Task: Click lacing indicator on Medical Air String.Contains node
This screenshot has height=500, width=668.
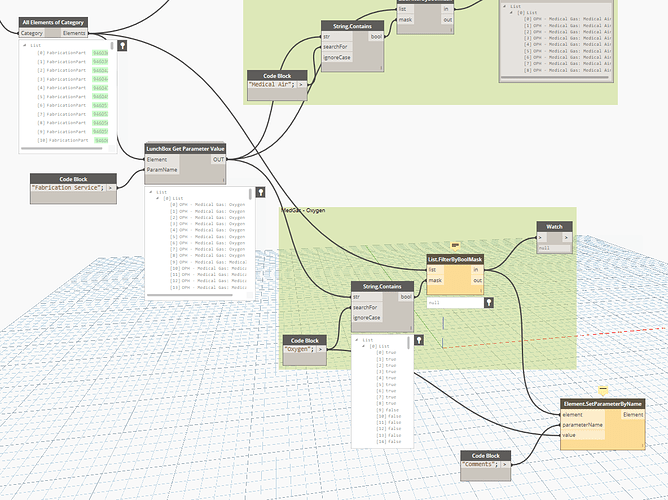Action: pyautogui.click(x=381, y=67)
